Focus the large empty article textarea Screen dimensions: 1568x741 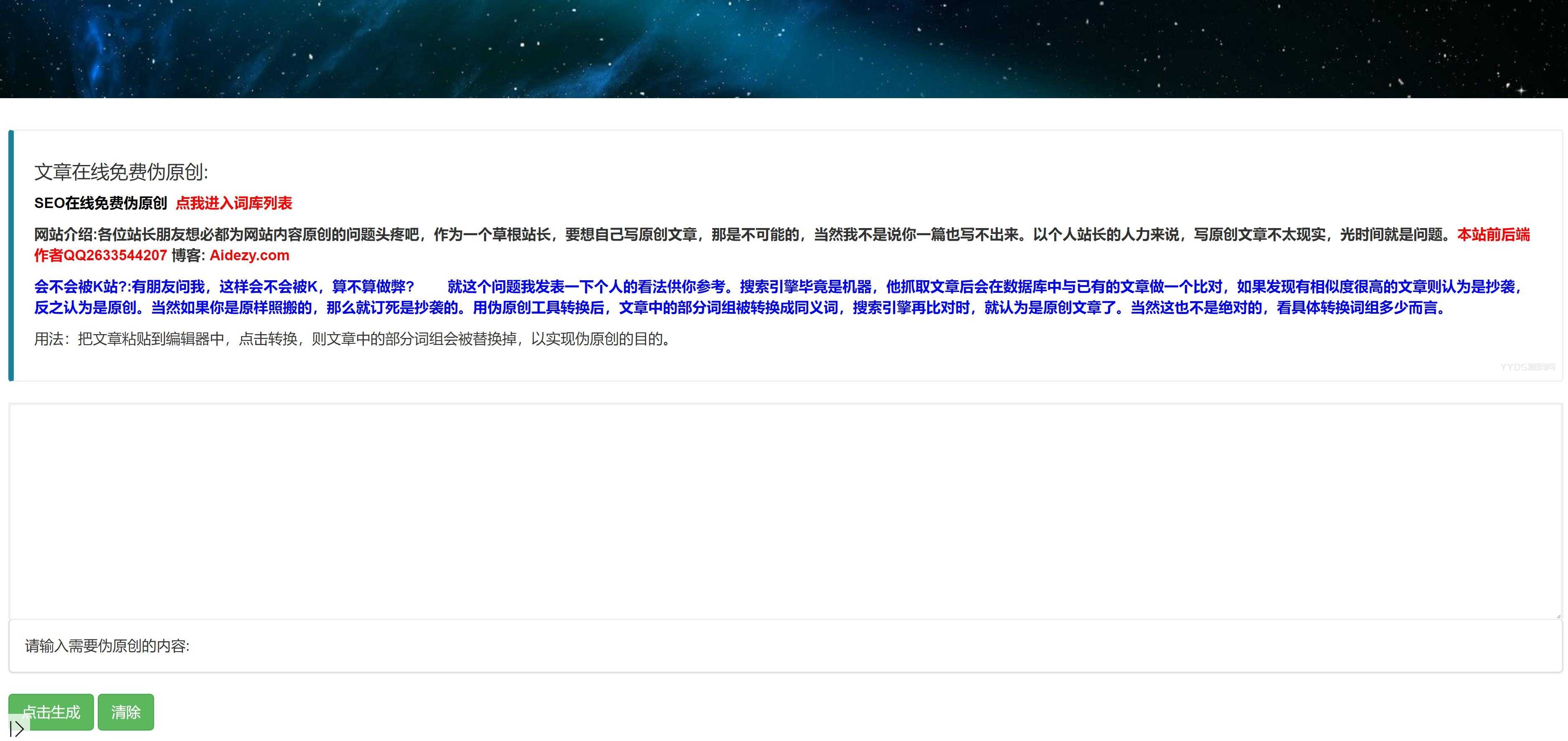[x=784, y=510]
